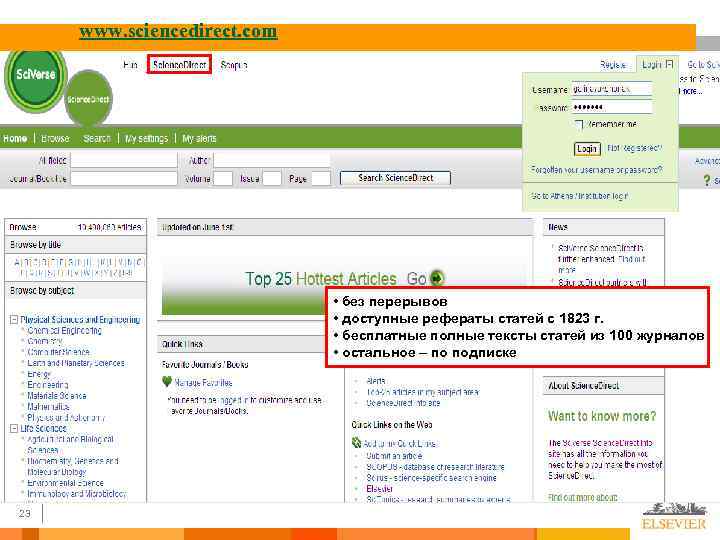The image size is (720, 540).
Task: Click Top 25 articles in my subject area
Action: point(422,392)
